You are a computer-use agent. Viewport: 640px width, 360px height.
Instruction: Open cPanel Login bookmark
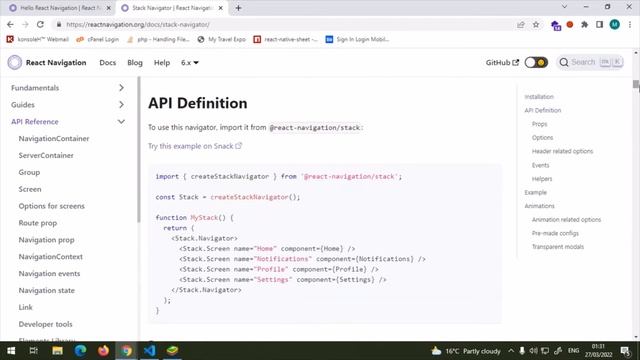point(98,39)
